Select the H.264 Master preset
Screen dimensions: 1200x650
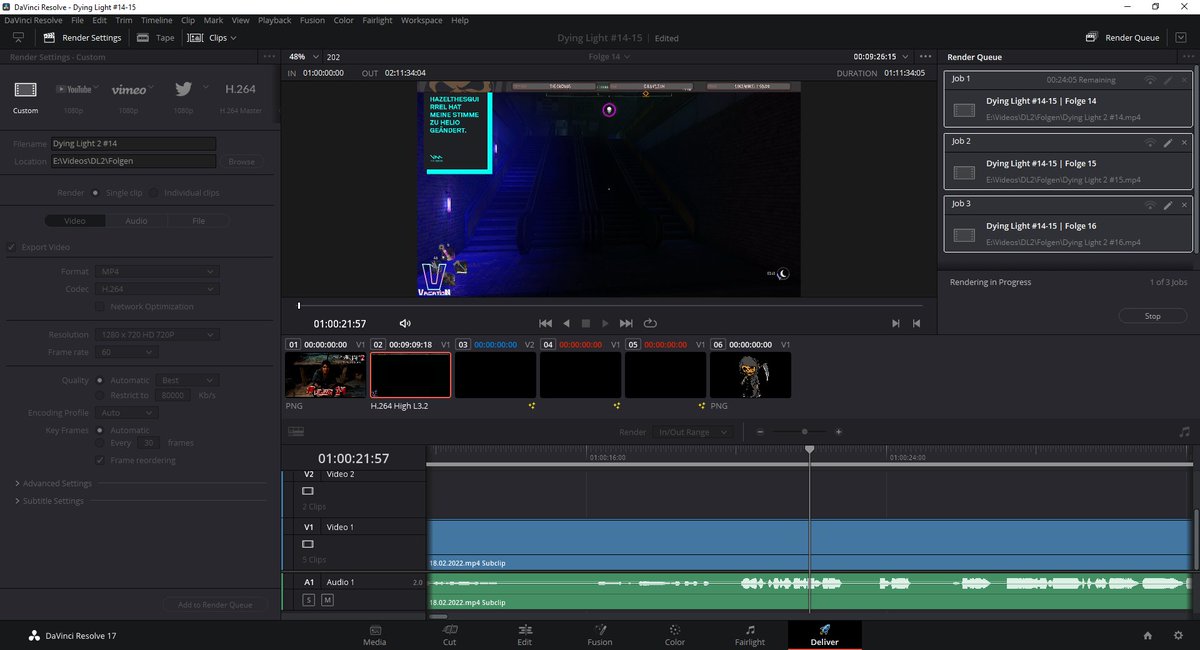(238, 90)
